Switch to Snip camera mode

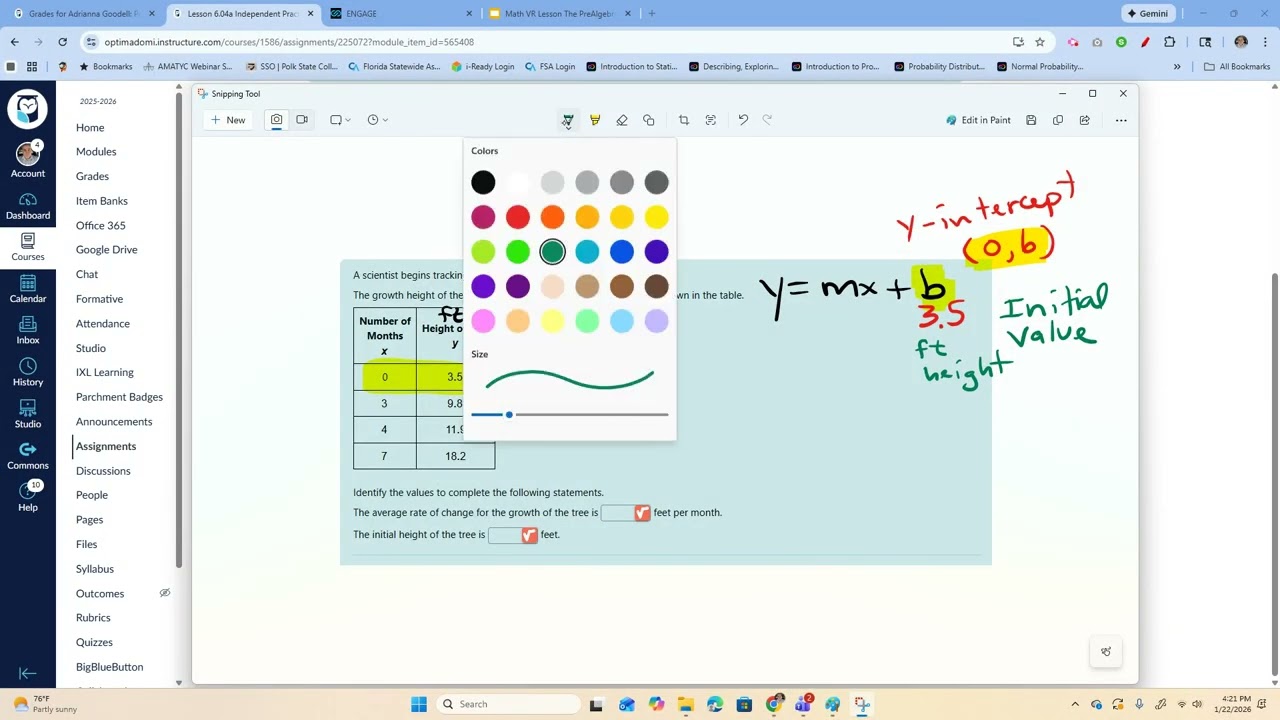coord(276,120)
